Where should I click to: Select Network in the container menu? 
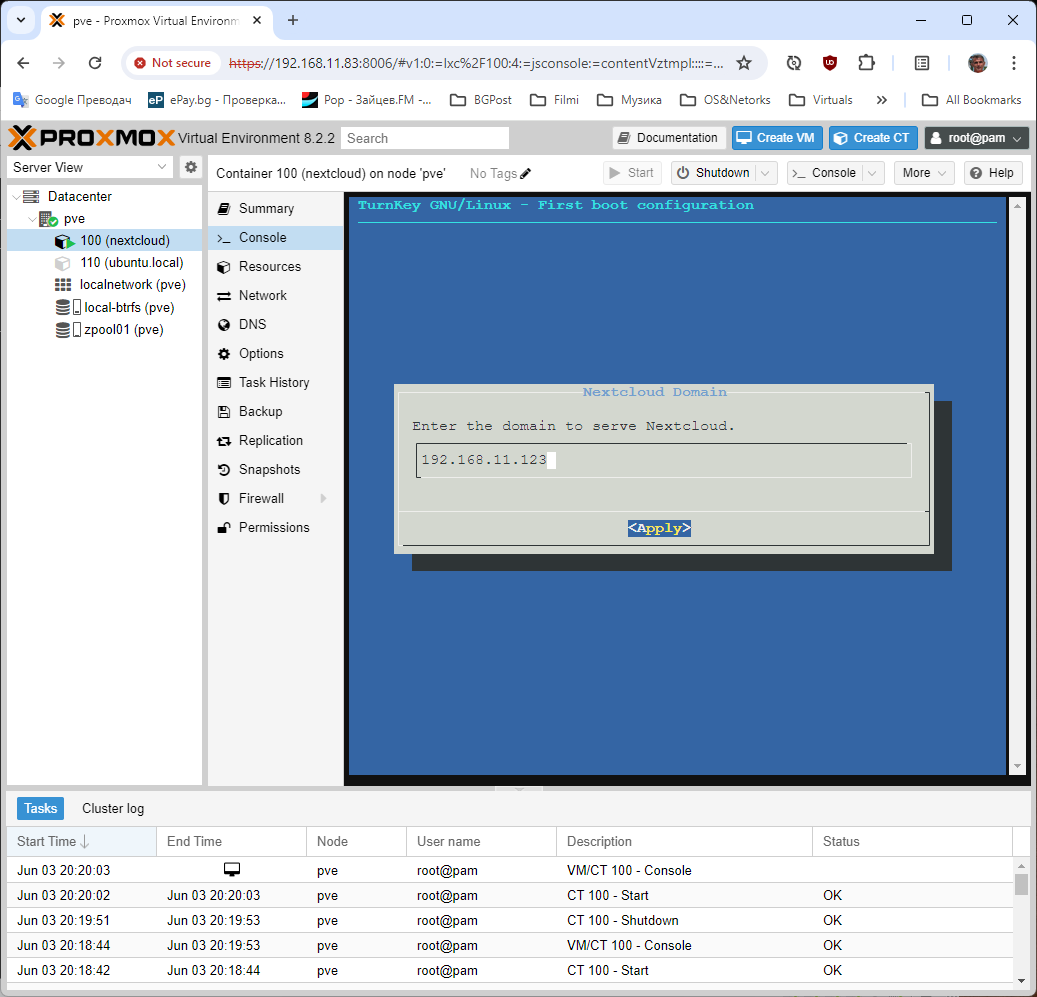[x=276, y=296]
